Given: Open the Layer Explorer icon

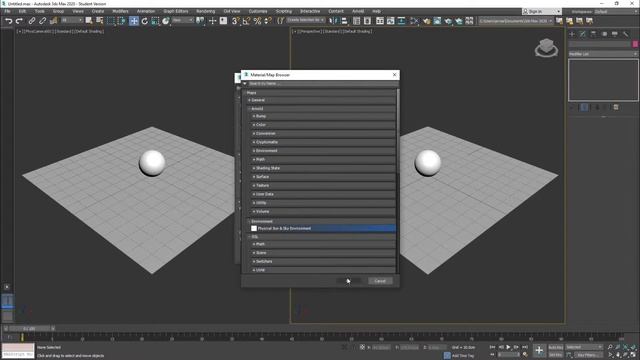Looking at the screenshot, I should [x=367, y=21].
